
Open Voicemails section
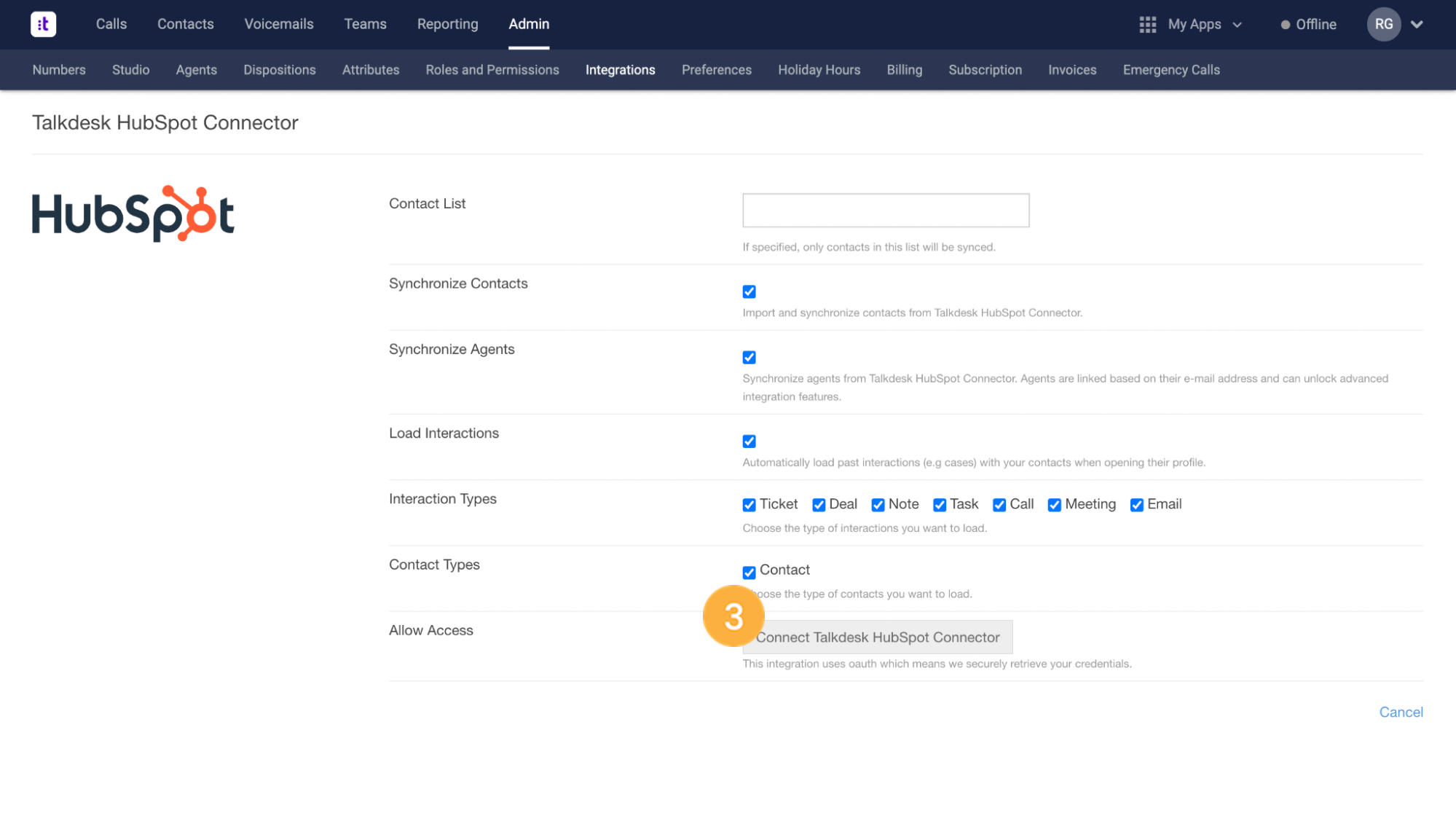tap(279, 24)
